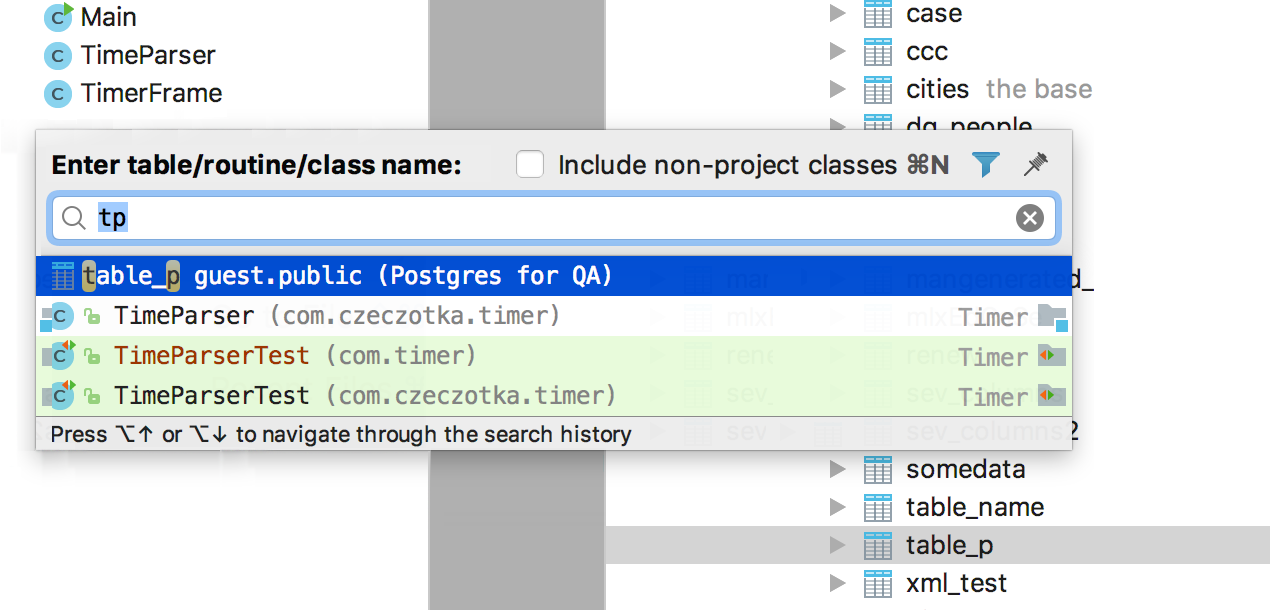Click the TimerFrame class icon
This screenshot has width=1270, height=610.
[59, 94]
